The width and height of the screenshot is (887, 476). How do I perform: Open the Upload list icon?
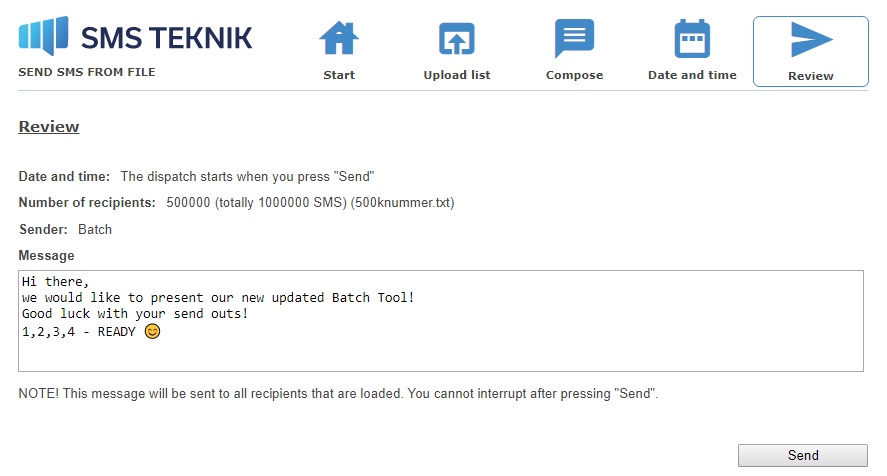pyautogui.click(x=457, y=38)
